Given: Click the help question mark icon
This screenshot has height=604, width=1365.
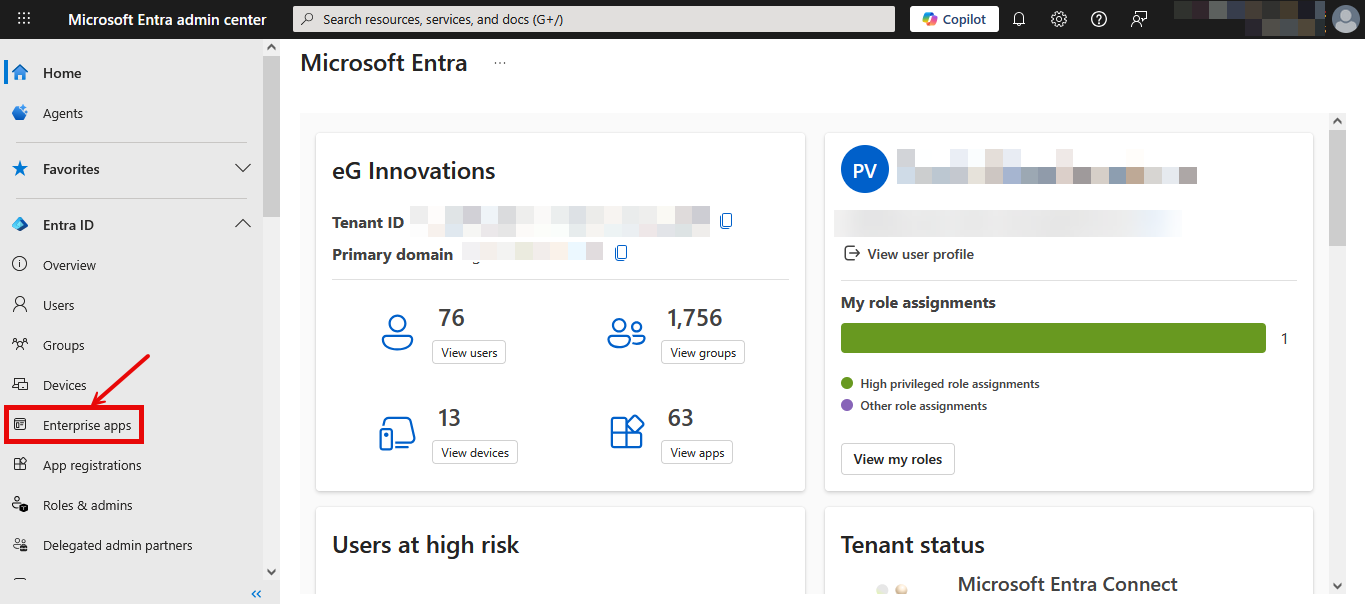Looking at the screenshot, I should [1099, 19].
